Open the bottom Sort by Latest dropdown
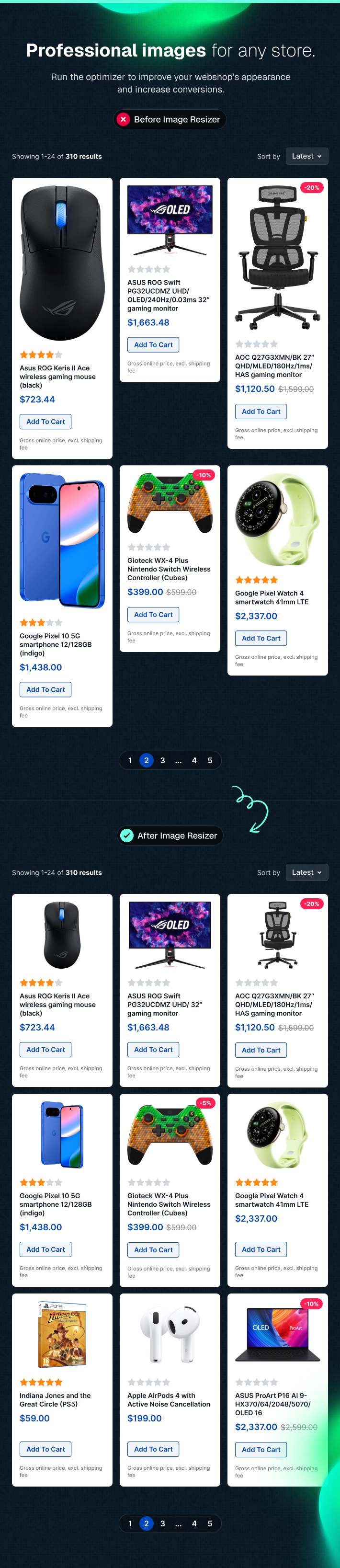This screenshot has height=1568, width=340. click(x=307, y=872)
